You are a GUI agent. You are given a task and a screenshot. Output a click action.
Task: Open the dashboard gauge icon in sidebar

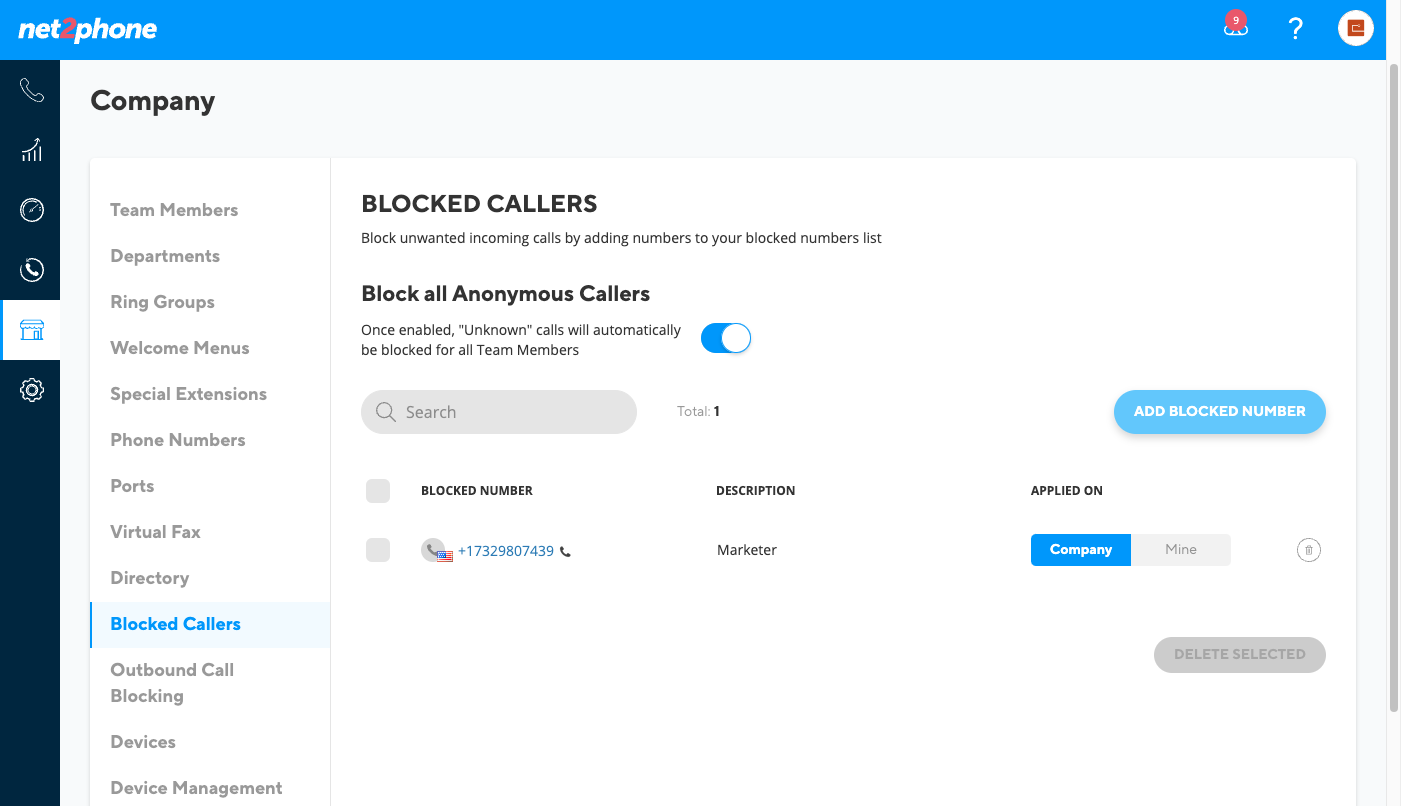coord(31,210)
